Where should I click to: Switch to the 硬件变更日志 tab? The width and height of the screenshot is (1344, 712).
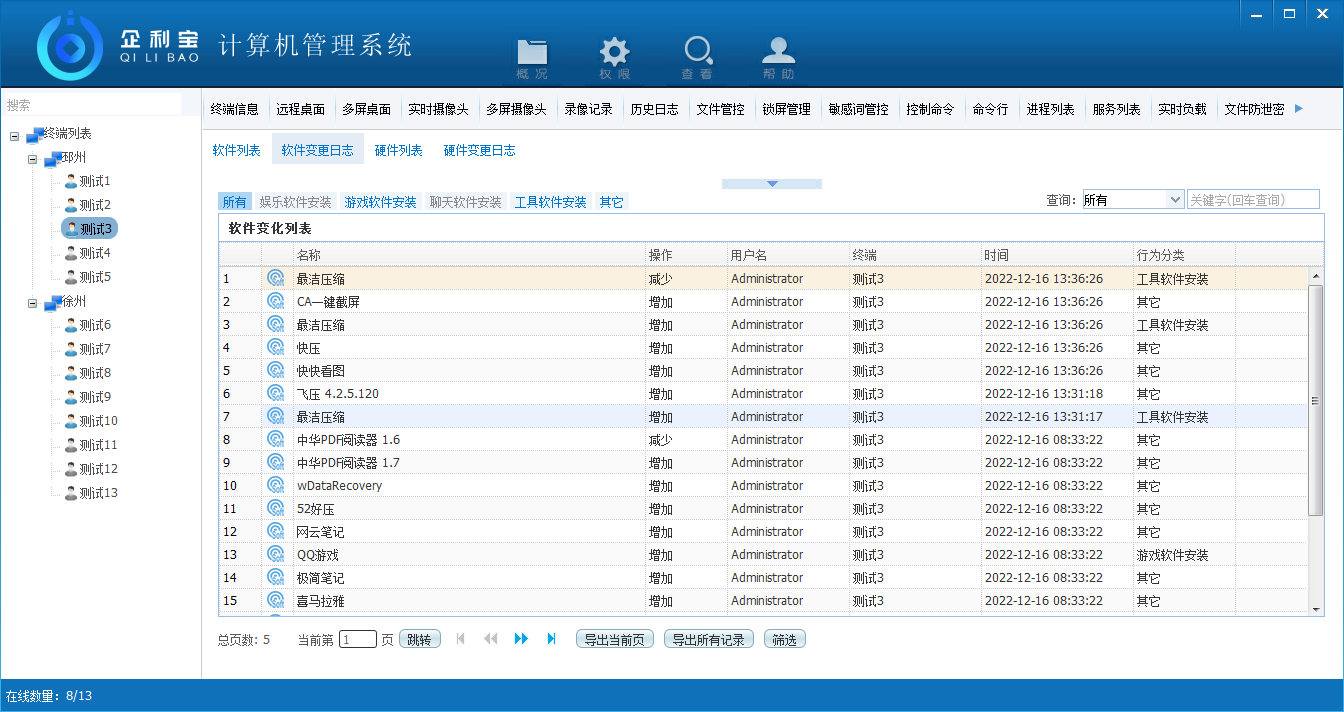click(x=479, y=151)
